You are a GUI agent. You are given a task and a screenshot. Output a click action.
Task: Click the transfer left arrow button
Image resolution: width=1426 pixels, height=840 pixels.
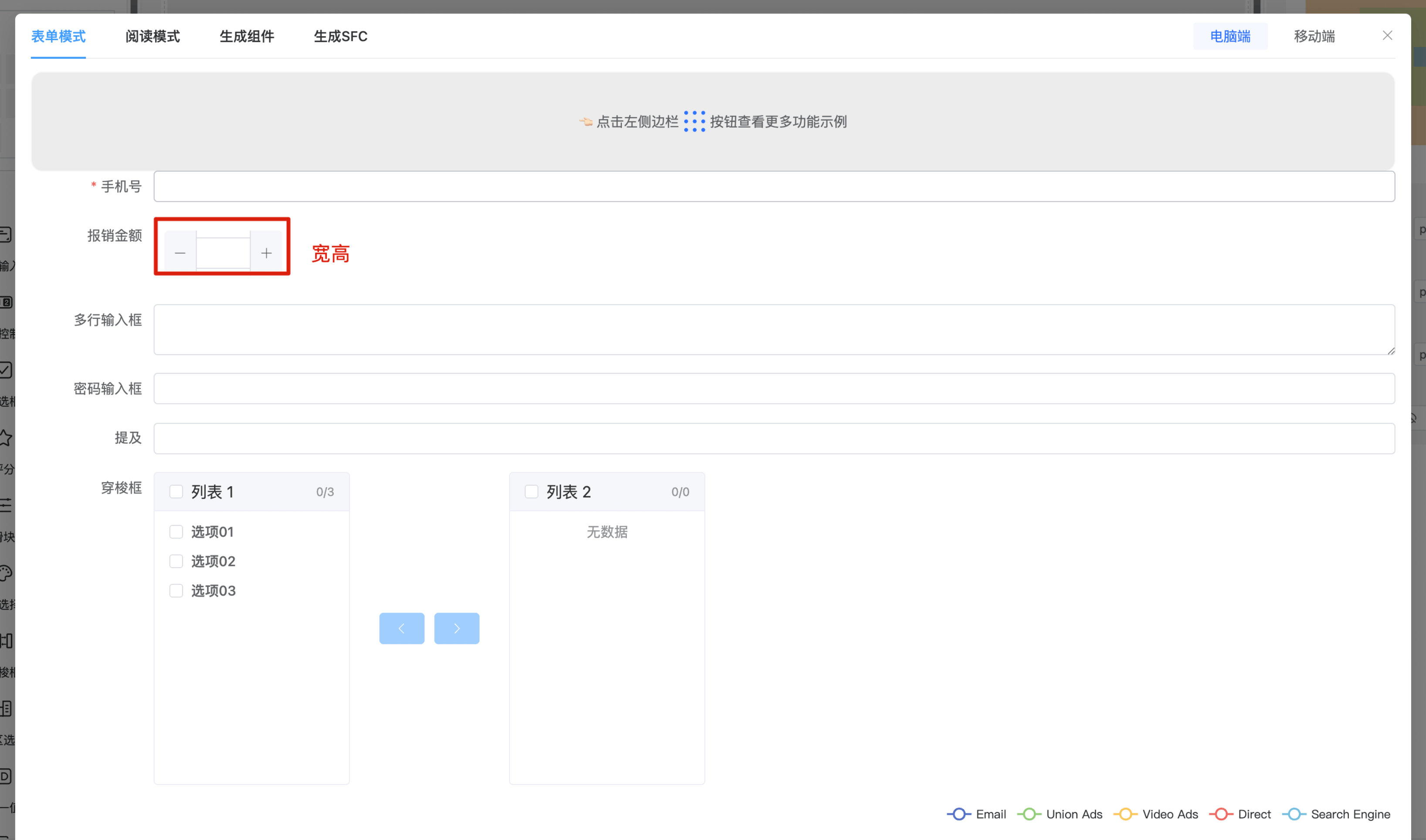click(401, 628)
